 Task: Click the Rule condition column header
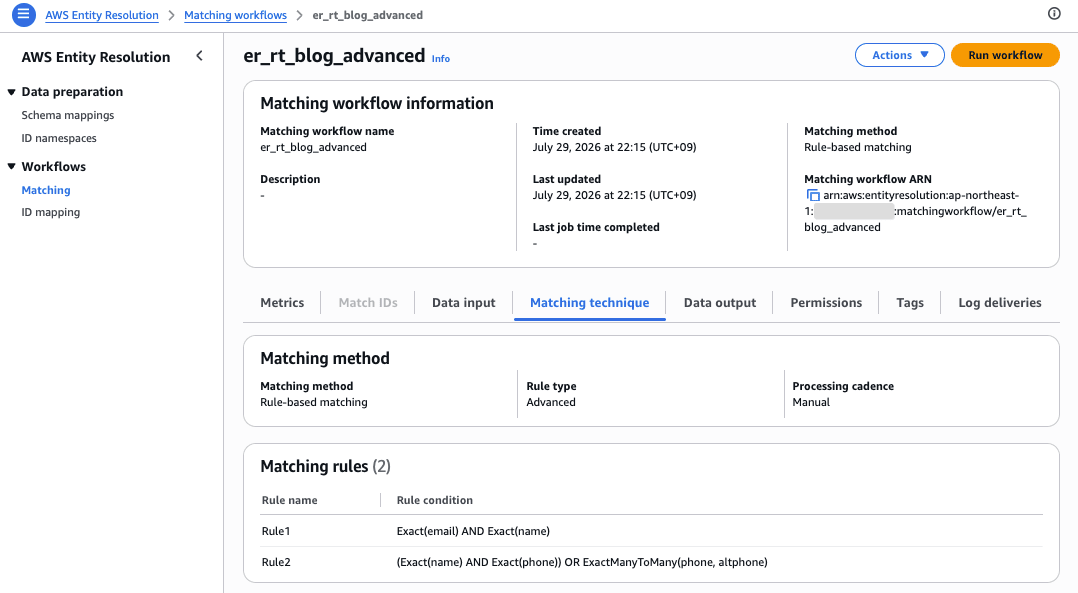(434, 500)
